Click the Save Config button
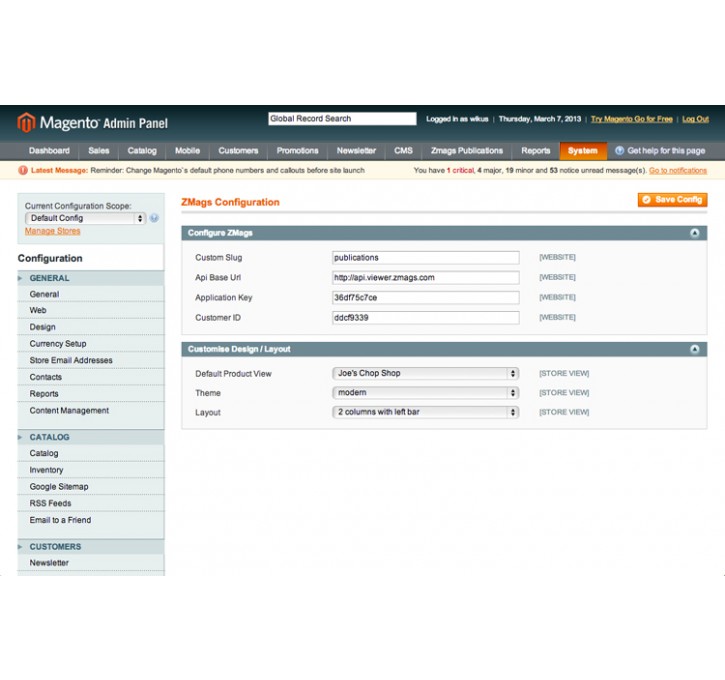The height and width of the screenshot is (680, 725). (672, 200)
